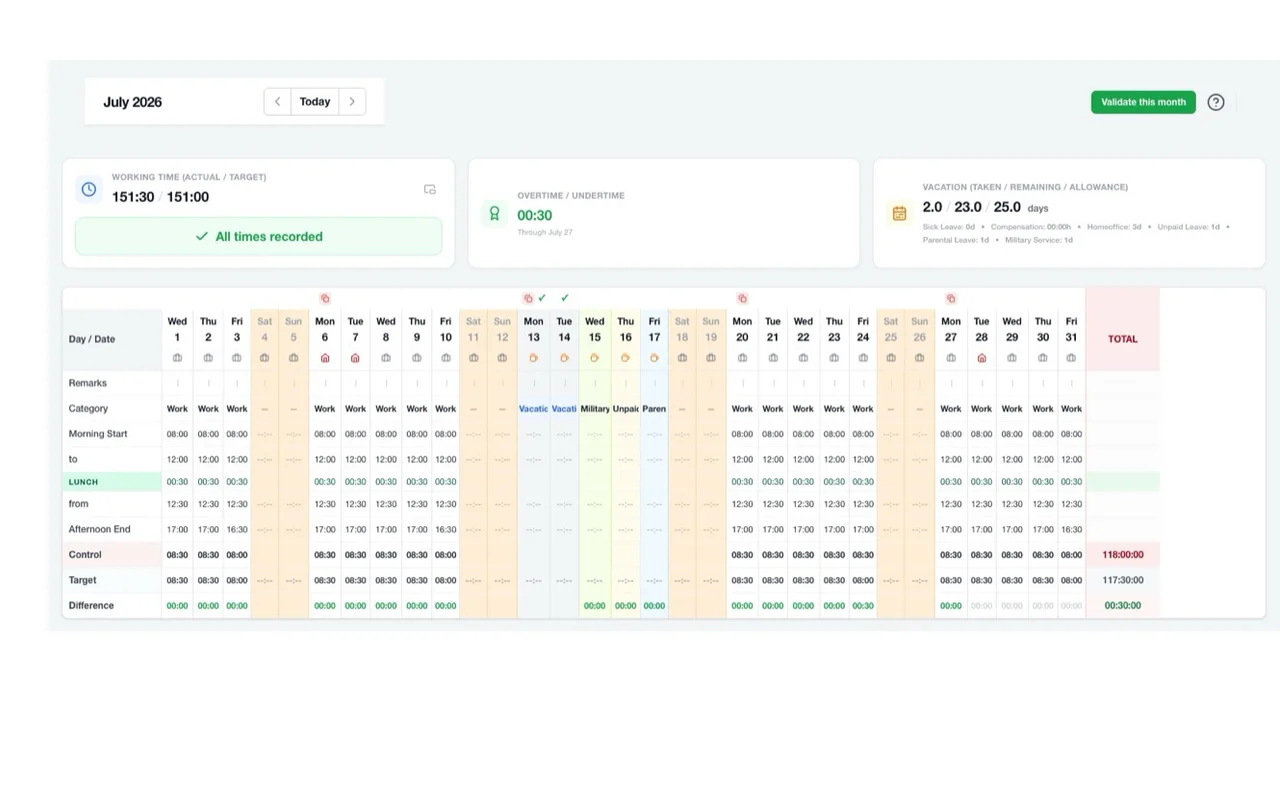The image size is (1280, 800).
Task: Go to the next month
Action: (352, 102)
